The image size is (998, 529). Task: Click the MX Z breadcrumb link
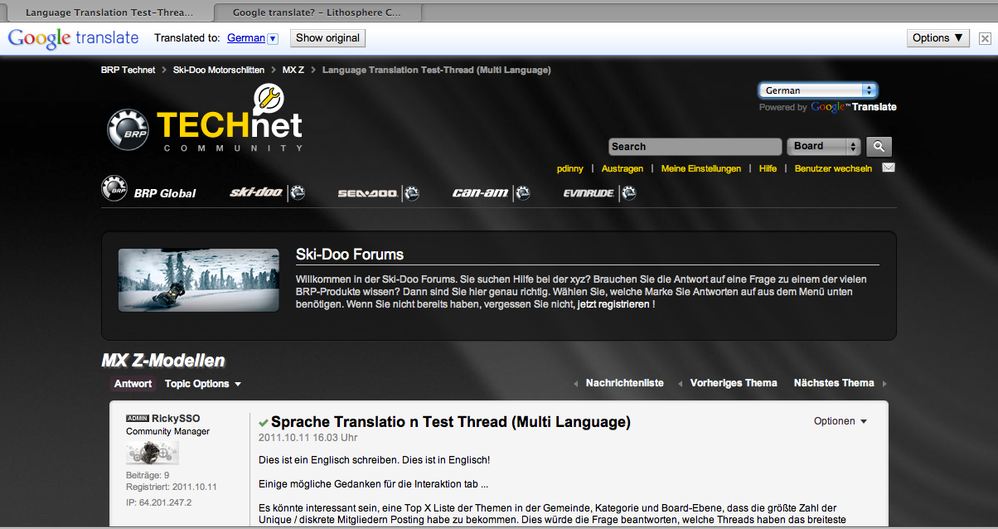click(x=293, y=70)
